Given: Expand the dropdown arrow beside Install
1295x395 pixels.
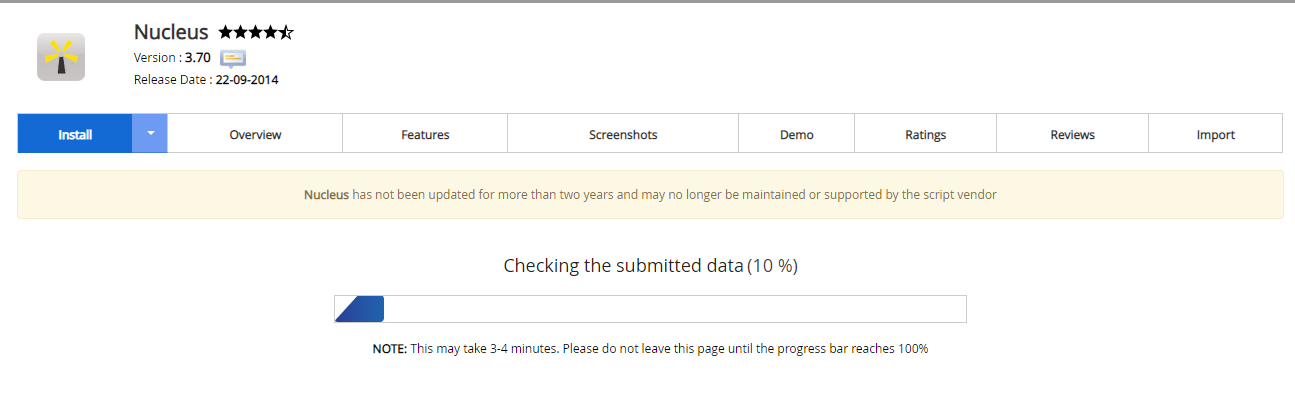Looking at the screenshot, I should (x=150, y=133).
